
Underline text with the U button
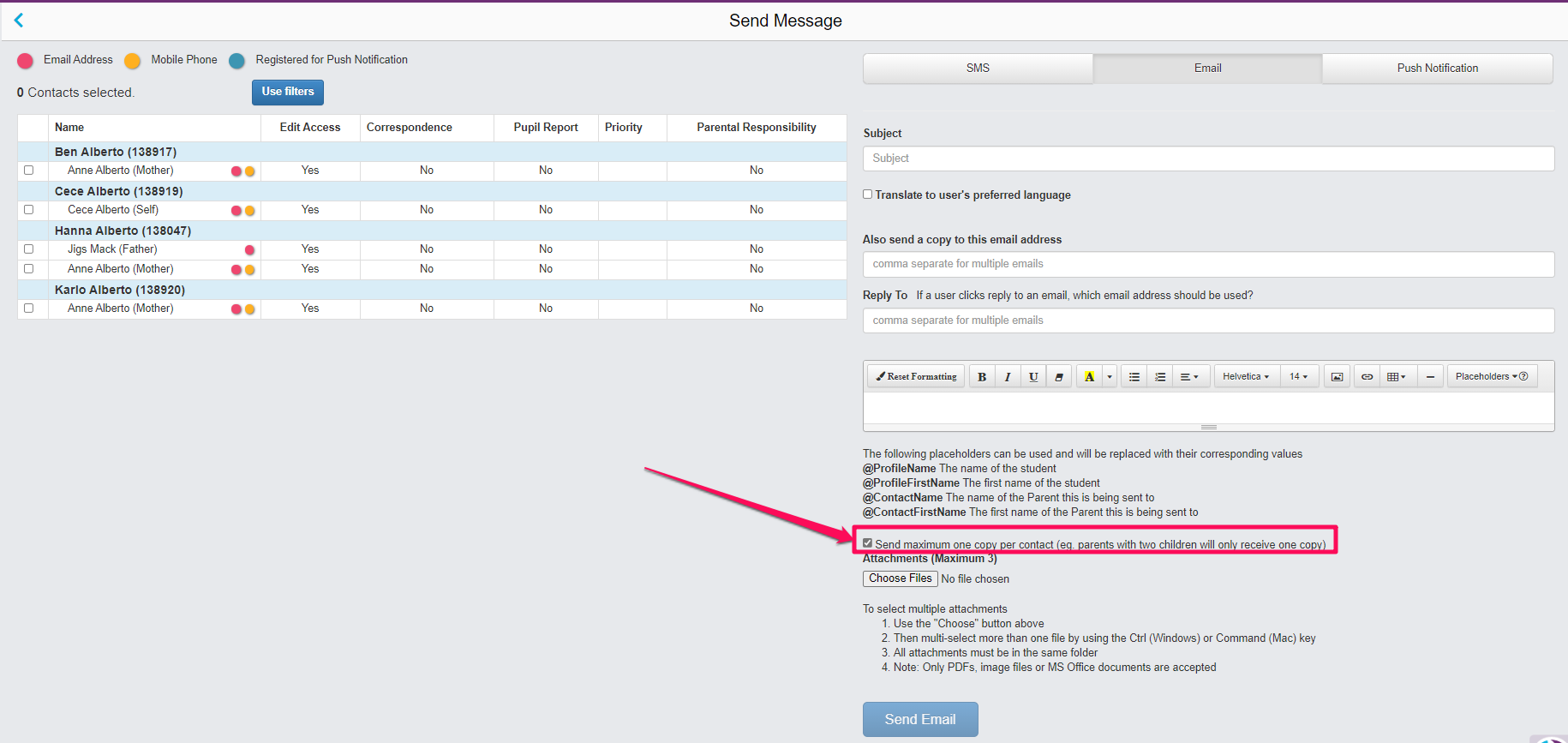(1033, 377)
